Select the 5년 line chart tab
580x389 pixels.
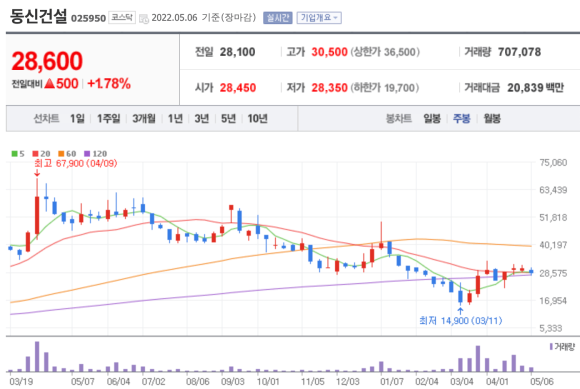click(x=228, y=119)
